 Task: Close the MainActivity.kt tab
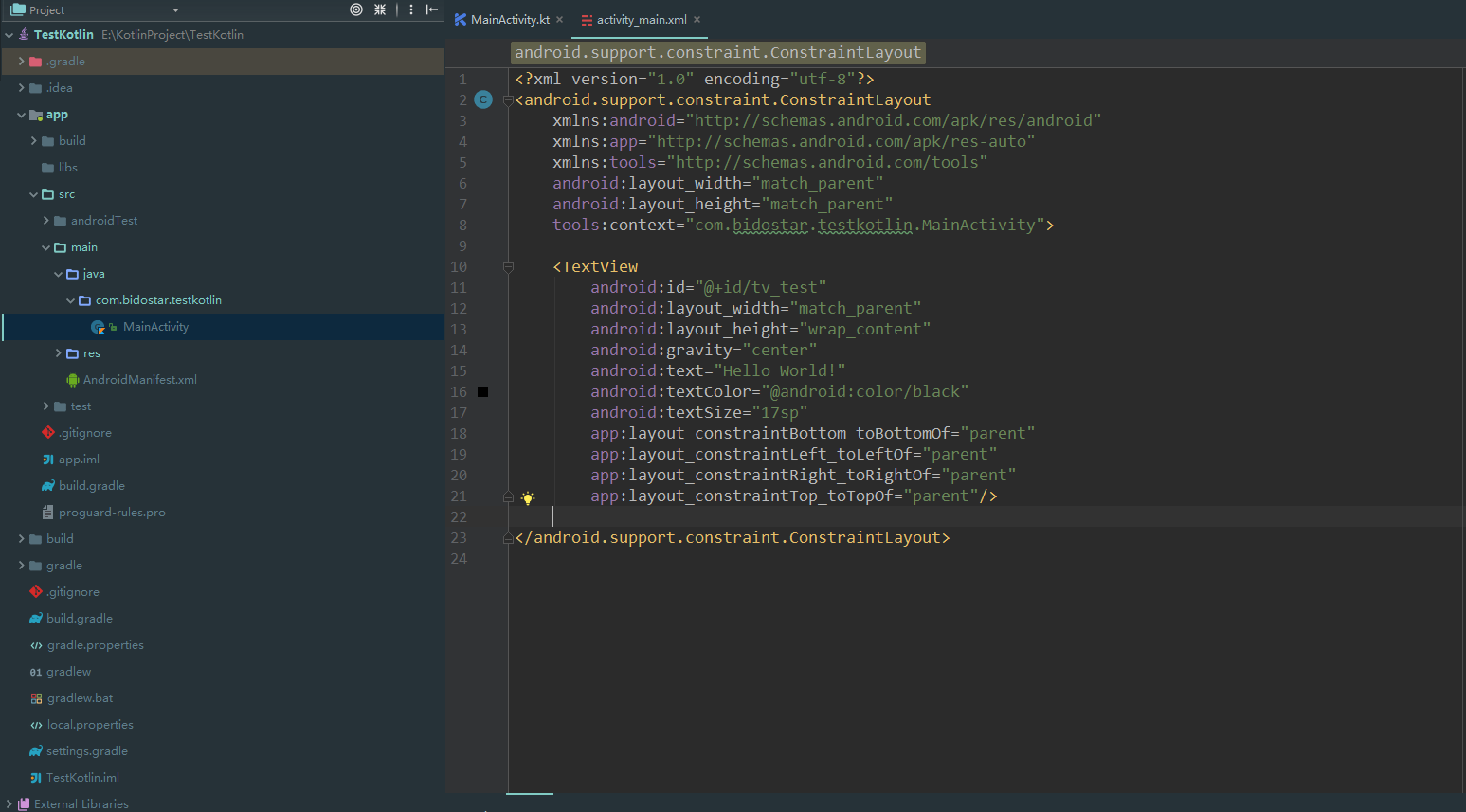pos(560,20)
